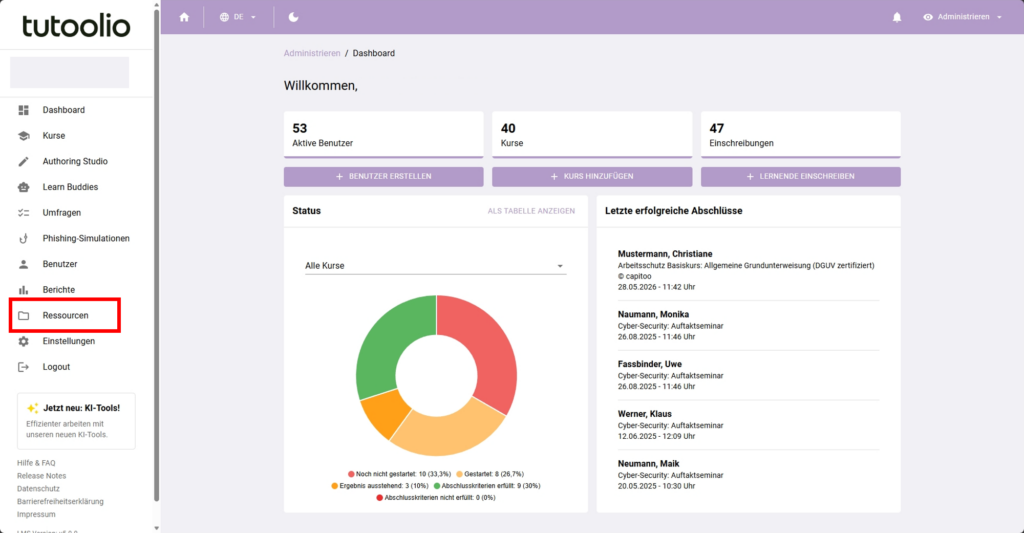
Task: Open the Alle Kurse course selector
Action: [x=435, y=266]
